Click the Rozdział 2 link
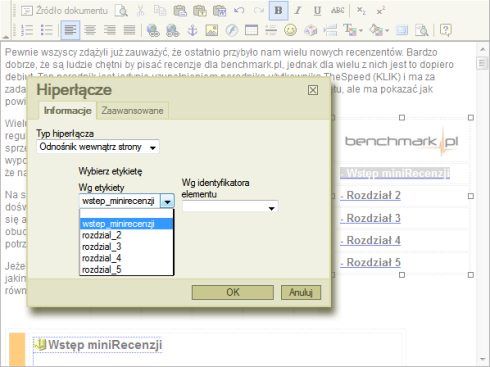Screen dimensions: 490x367 pos(370,195)
